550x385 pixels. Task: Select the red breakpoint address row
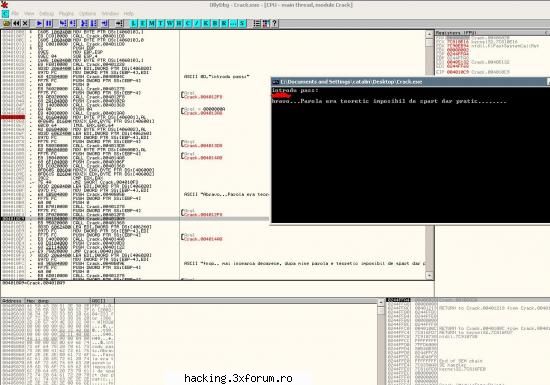coord(13,117)
